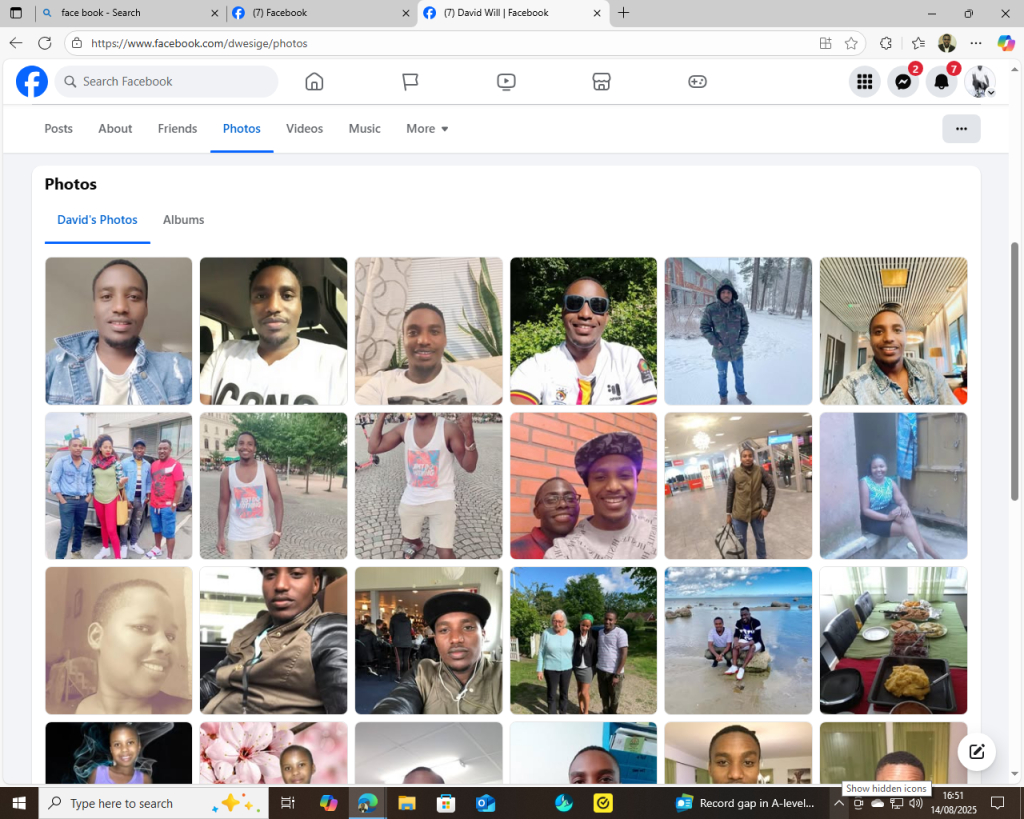This screenshot has width=1024, height=819.
Task: Switch to the Albums tab
Action: coord(183,220)
